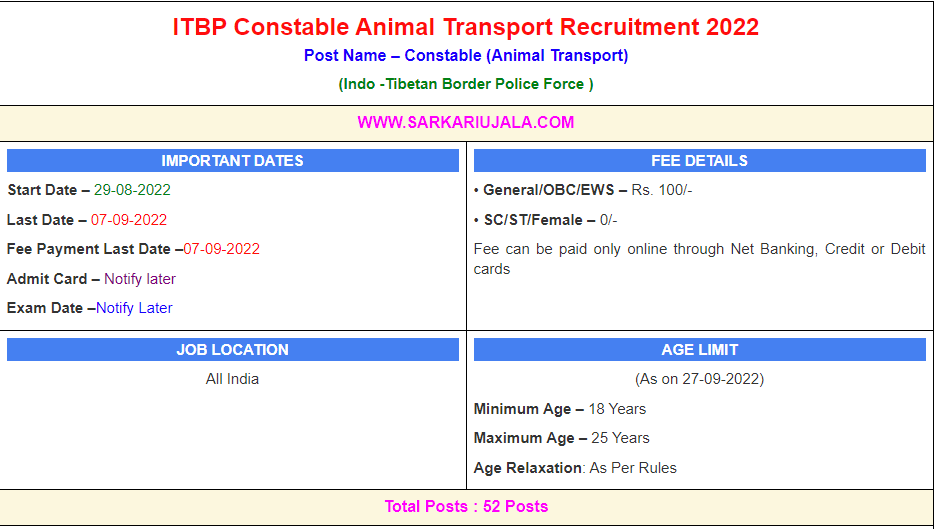Click the Net Banking payment note paragraph
Image resolution: width=936 pixels, height=529 pixels.
tap(699, 259)
